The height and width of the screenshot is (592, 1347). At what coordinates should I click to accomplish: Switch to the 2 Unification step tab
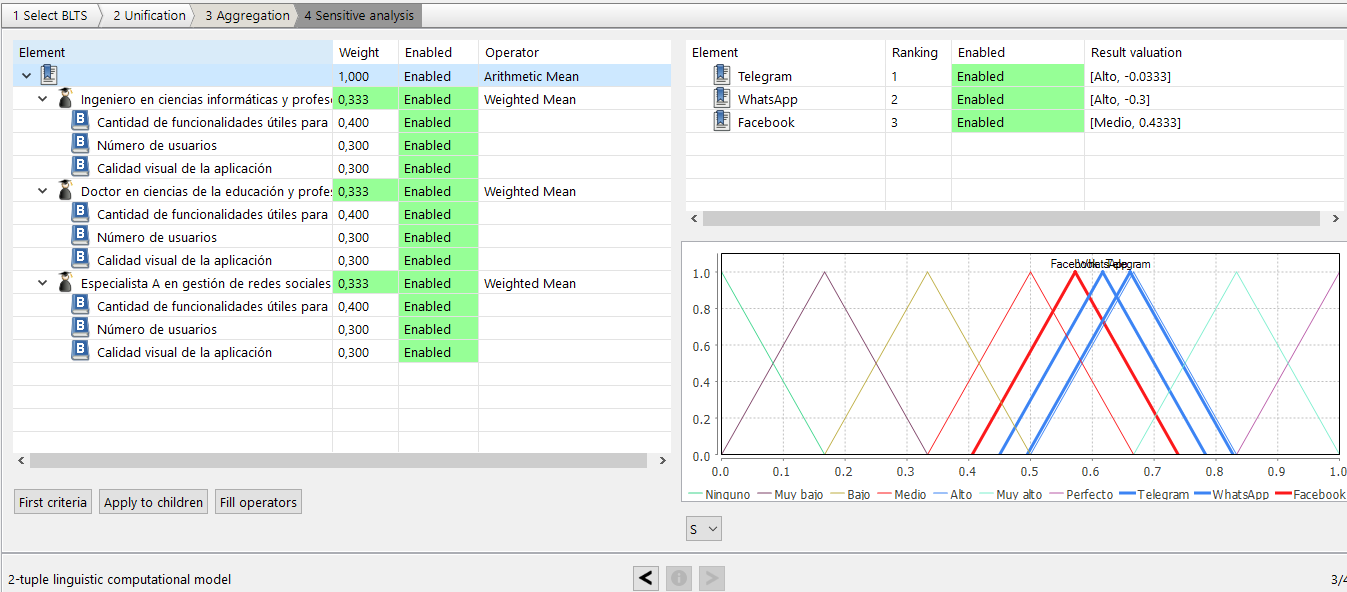point(148,15)
